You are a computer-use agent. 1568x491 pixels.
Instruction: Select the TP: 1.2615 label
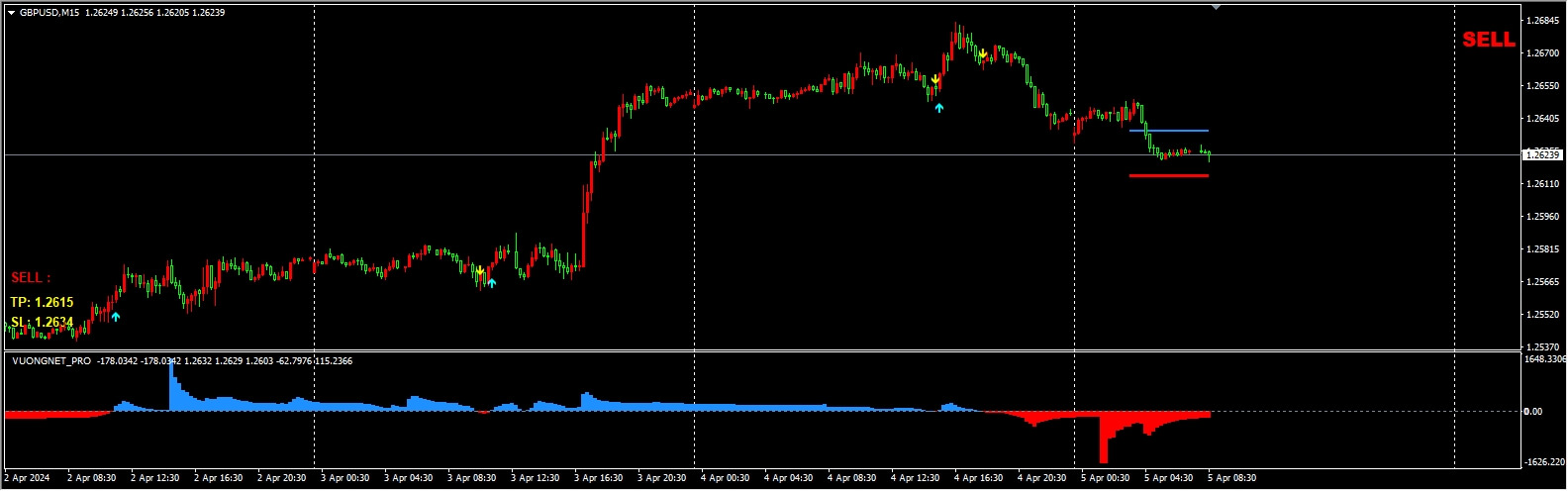tap(42, 302)
